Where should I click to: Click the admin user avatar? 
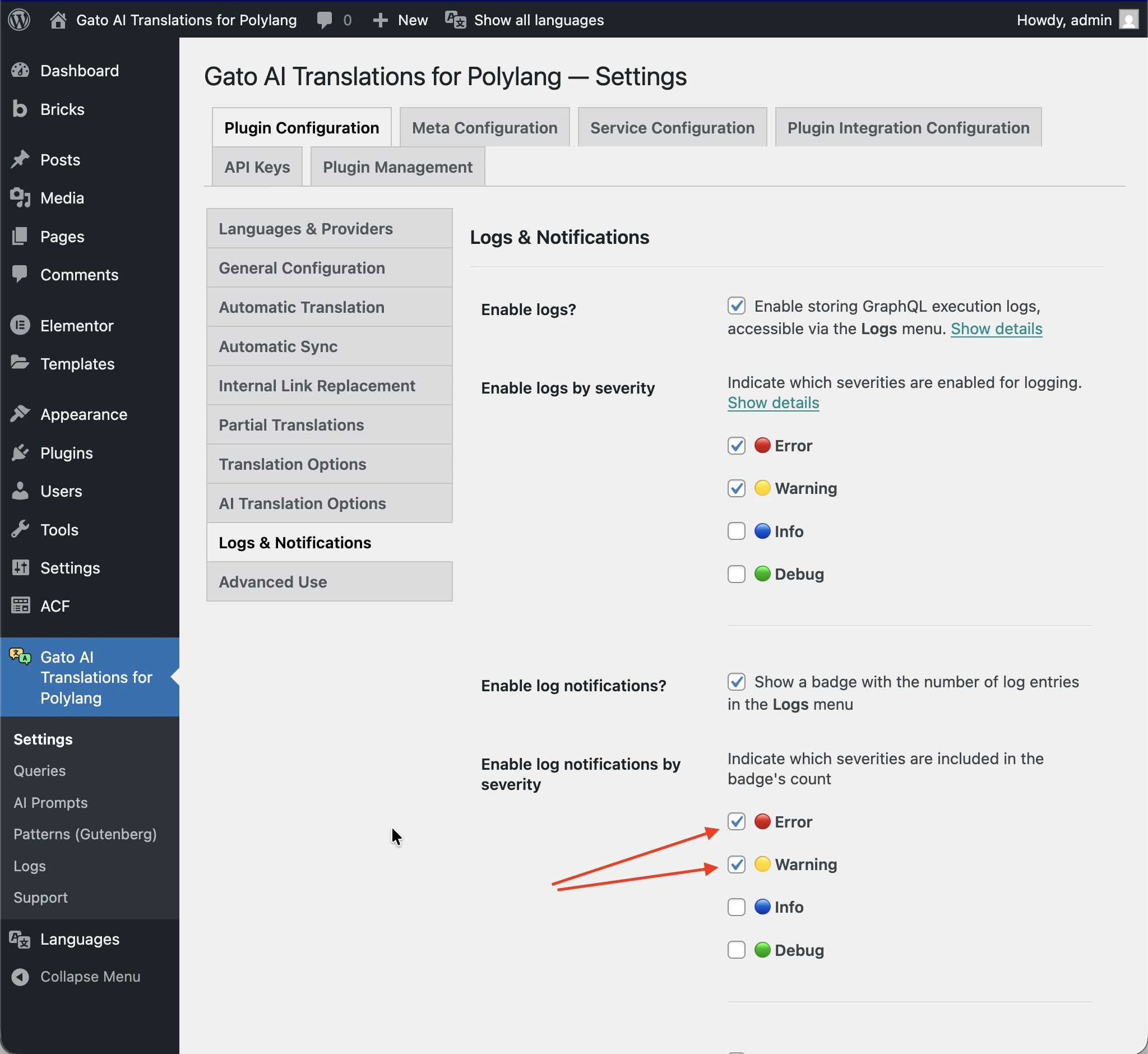1128,20
